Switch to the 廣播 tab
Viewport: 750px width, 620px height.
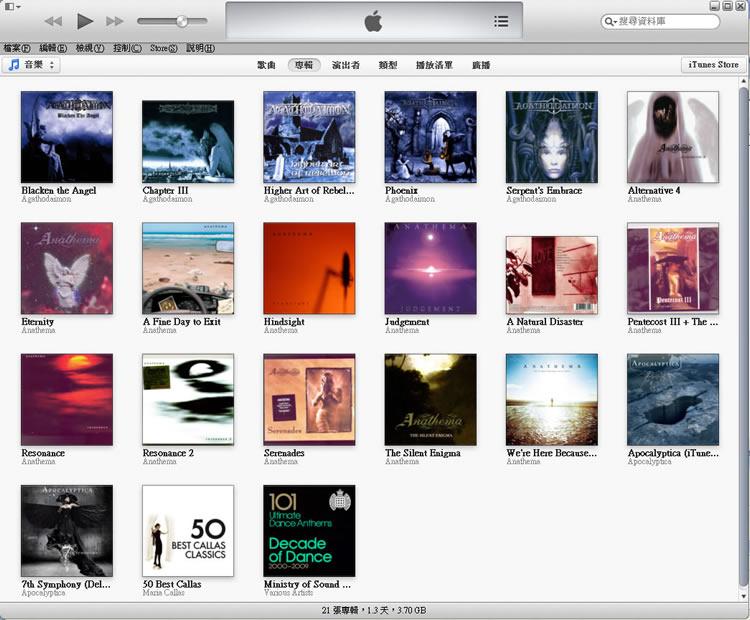(481, 65)
